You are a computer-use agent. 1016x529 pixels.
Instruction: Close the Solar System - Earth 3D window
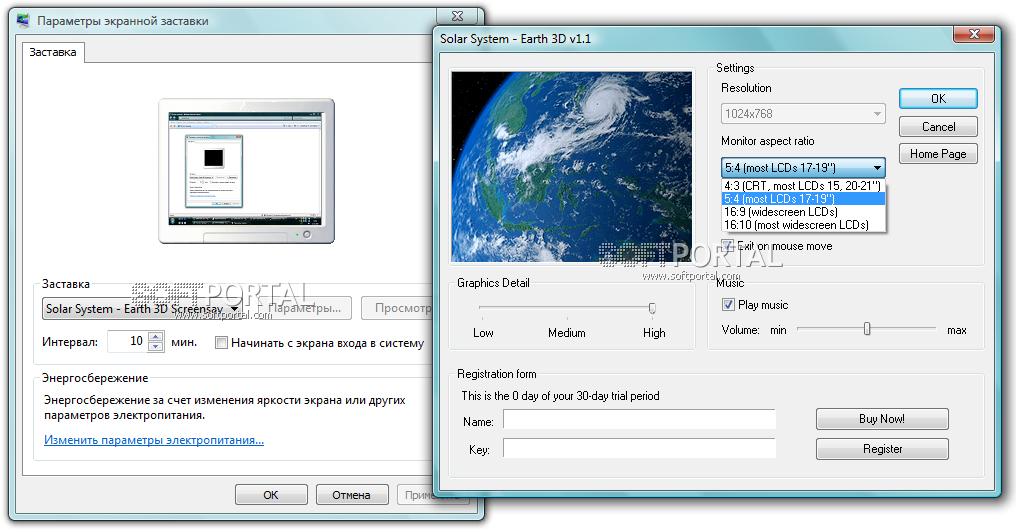(974, 34)
